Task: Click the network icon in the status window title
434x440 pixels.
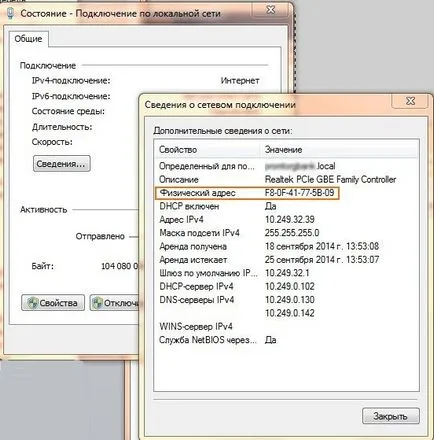Action: point(11,13)
